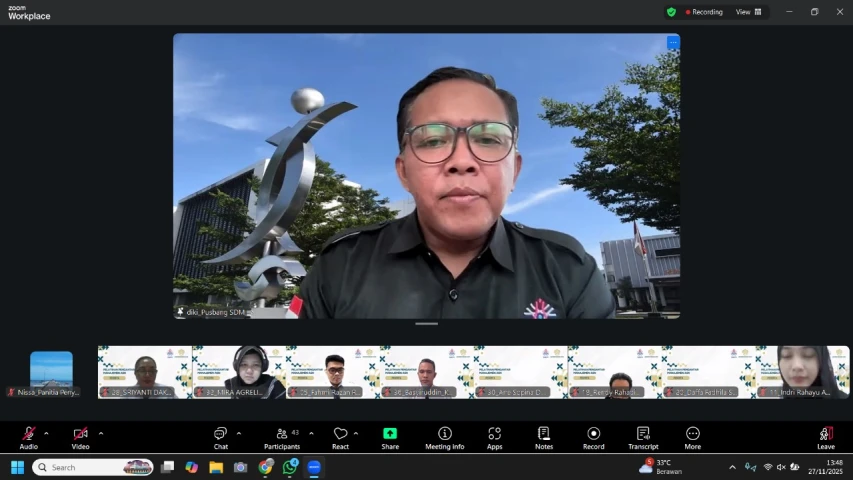Expand the audio options arrow
This screenshot has width=853, height=480.
point(46,434)
